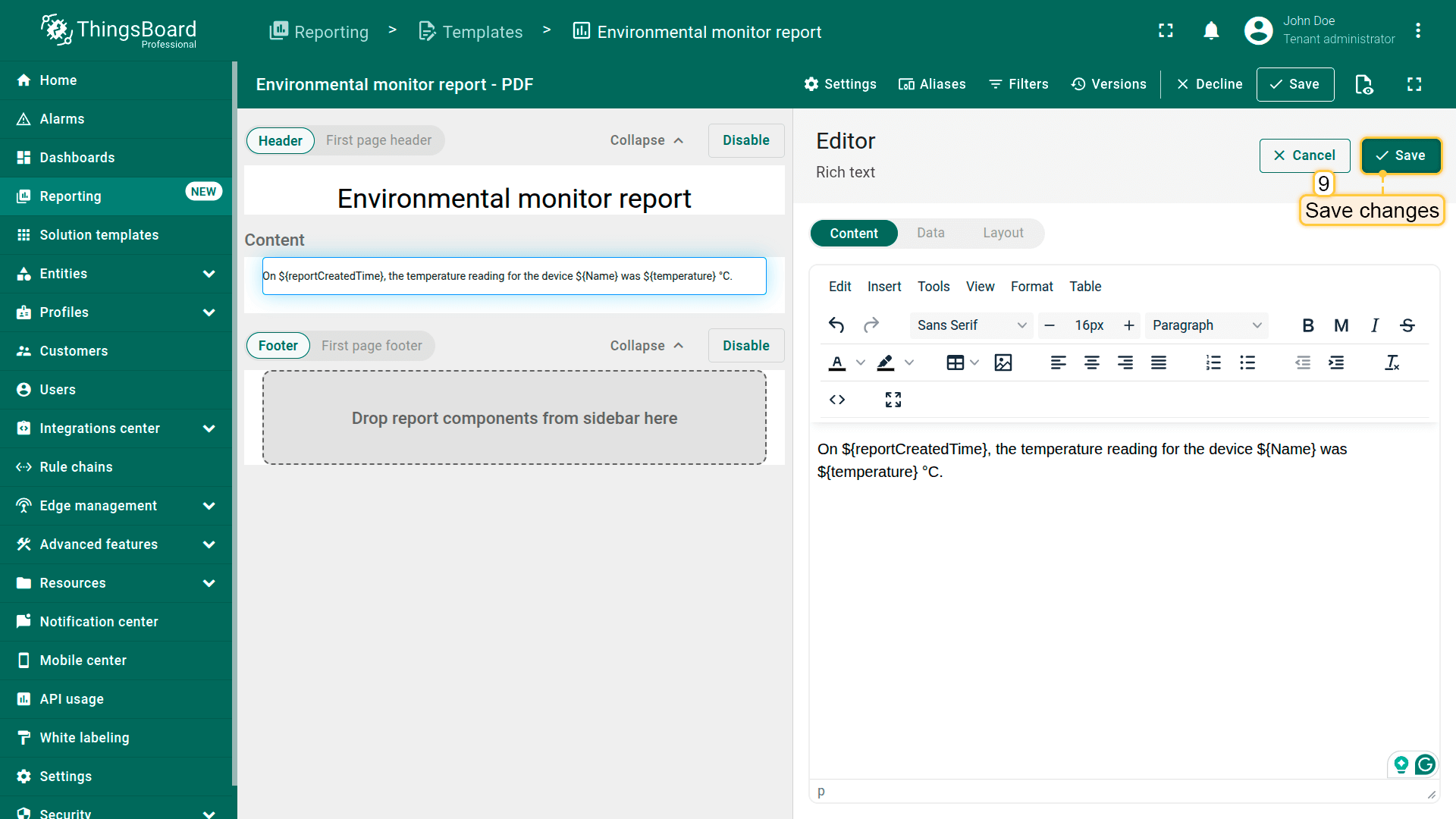Switch to the Layout tab

[x=1003, y=233]
